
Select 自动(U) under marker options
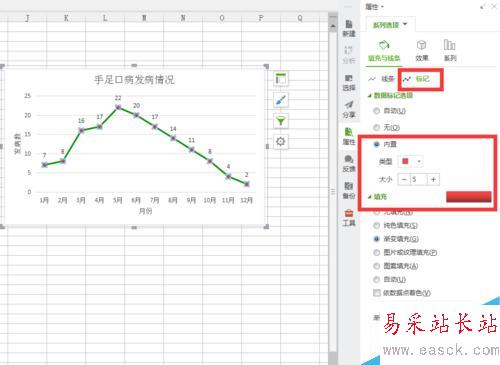(x=390, y=111)
